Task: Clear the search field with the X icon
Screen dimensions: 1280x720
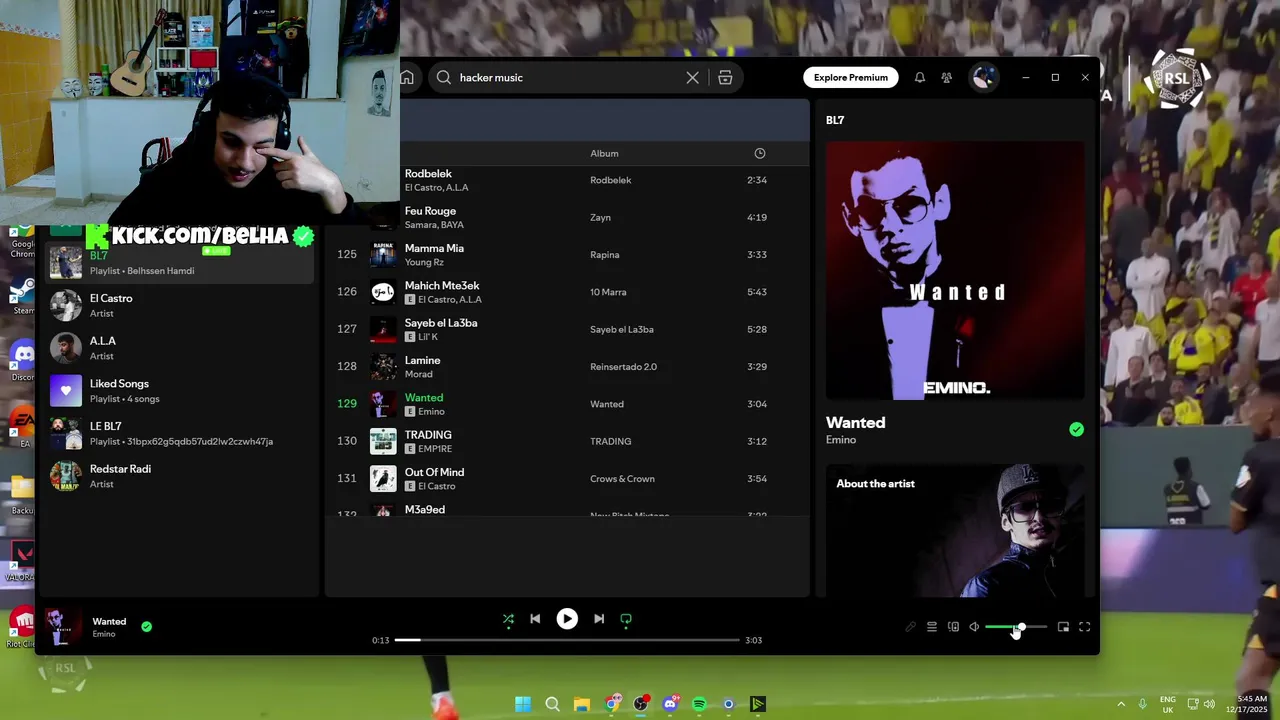Action: point(692,77)
